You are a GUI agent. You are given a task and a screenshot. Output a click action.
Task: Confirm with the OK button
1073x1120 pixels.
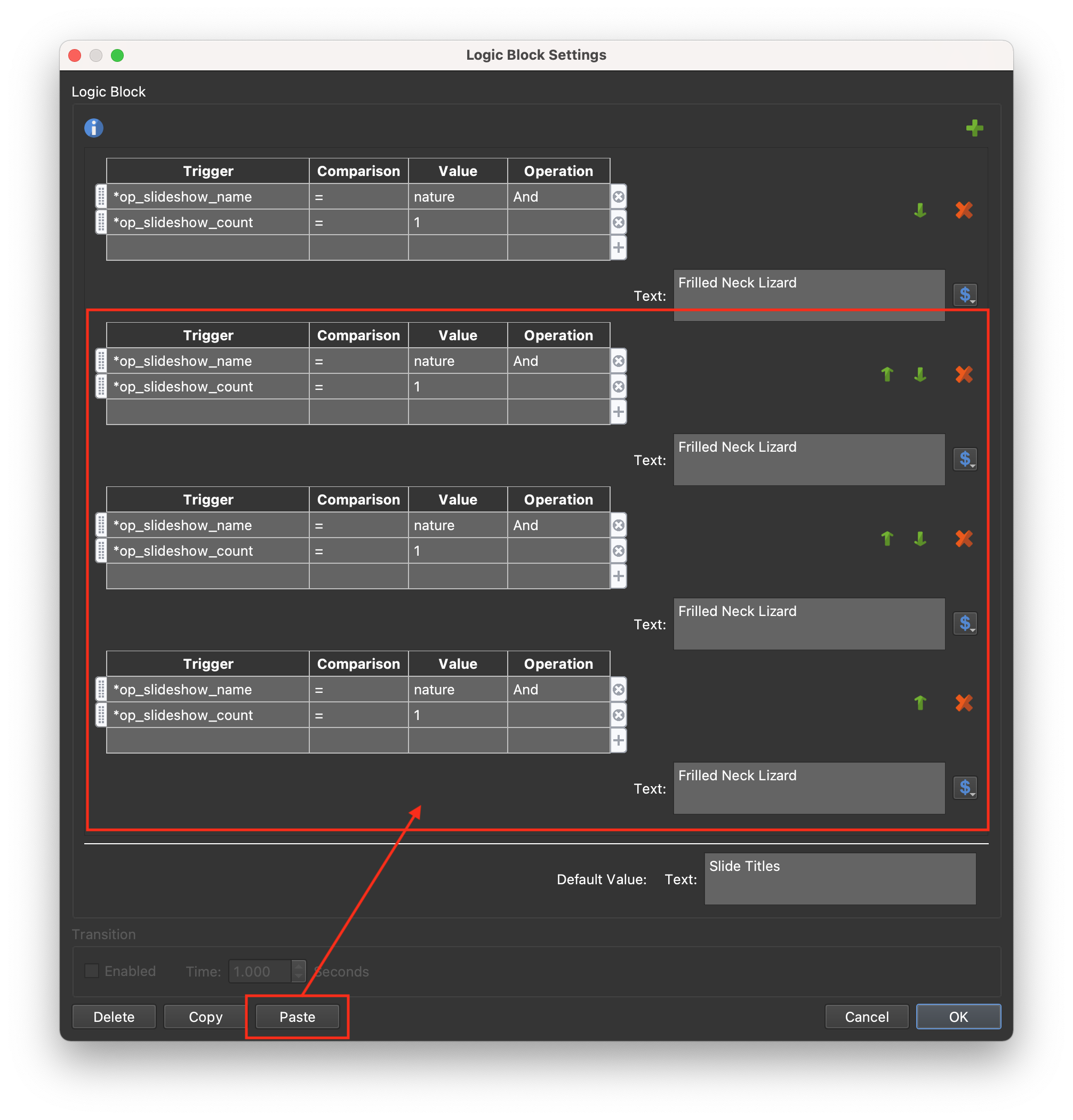pos(958,1017)
